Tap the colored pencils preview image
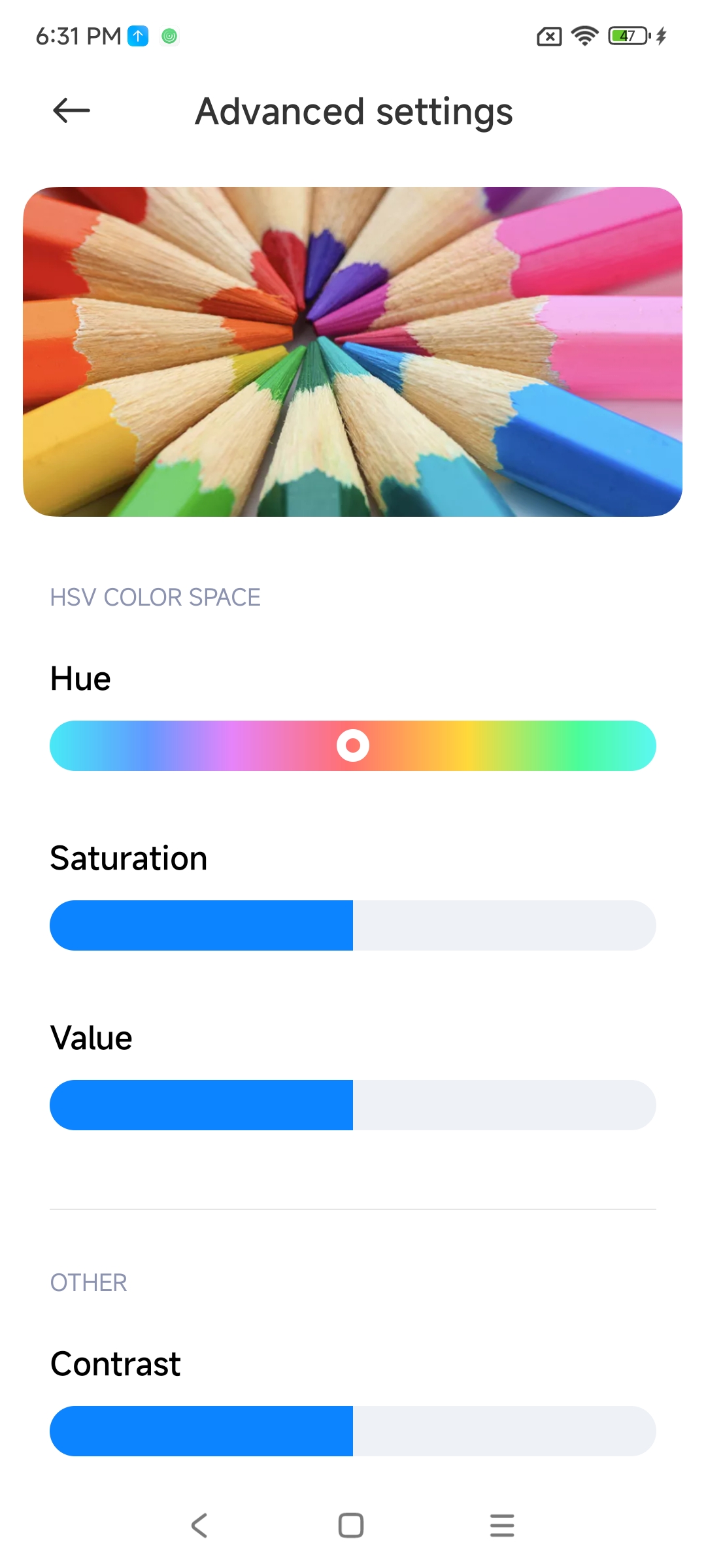This screenshot has height=1568, width=706. tap(353, 351)
